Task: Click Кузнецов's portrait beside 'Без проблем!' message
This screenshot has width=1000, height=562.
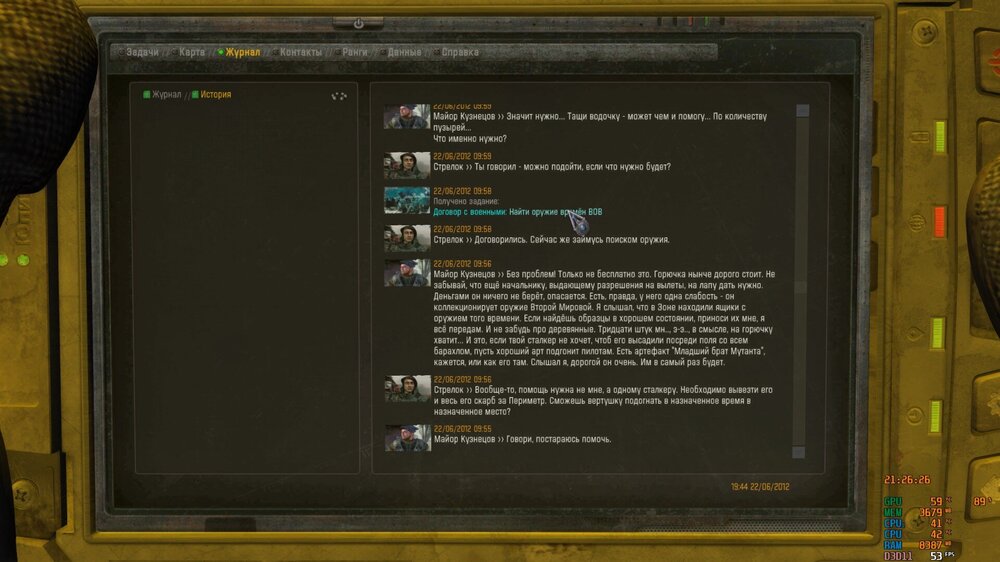Action: [407, 273]
